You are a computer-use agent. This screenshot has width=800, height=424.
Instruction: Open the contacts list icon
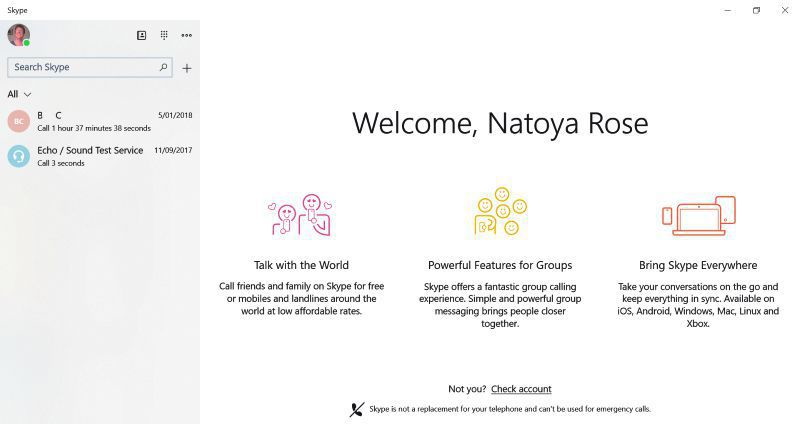click(142, 35)
